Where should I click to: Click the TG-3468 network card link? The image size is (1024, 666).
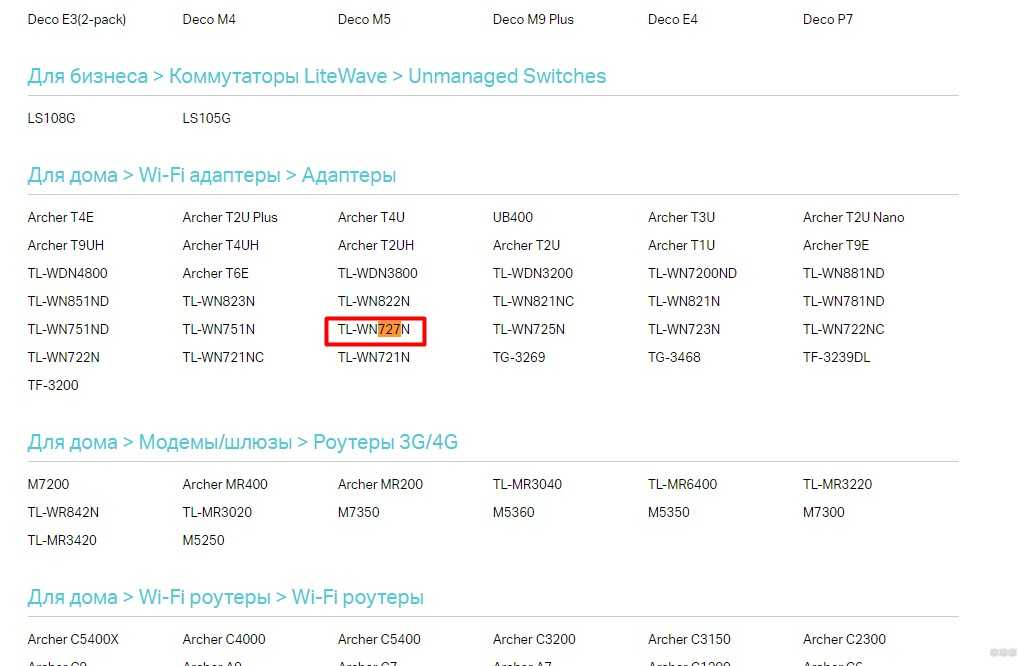coord(674,357)
